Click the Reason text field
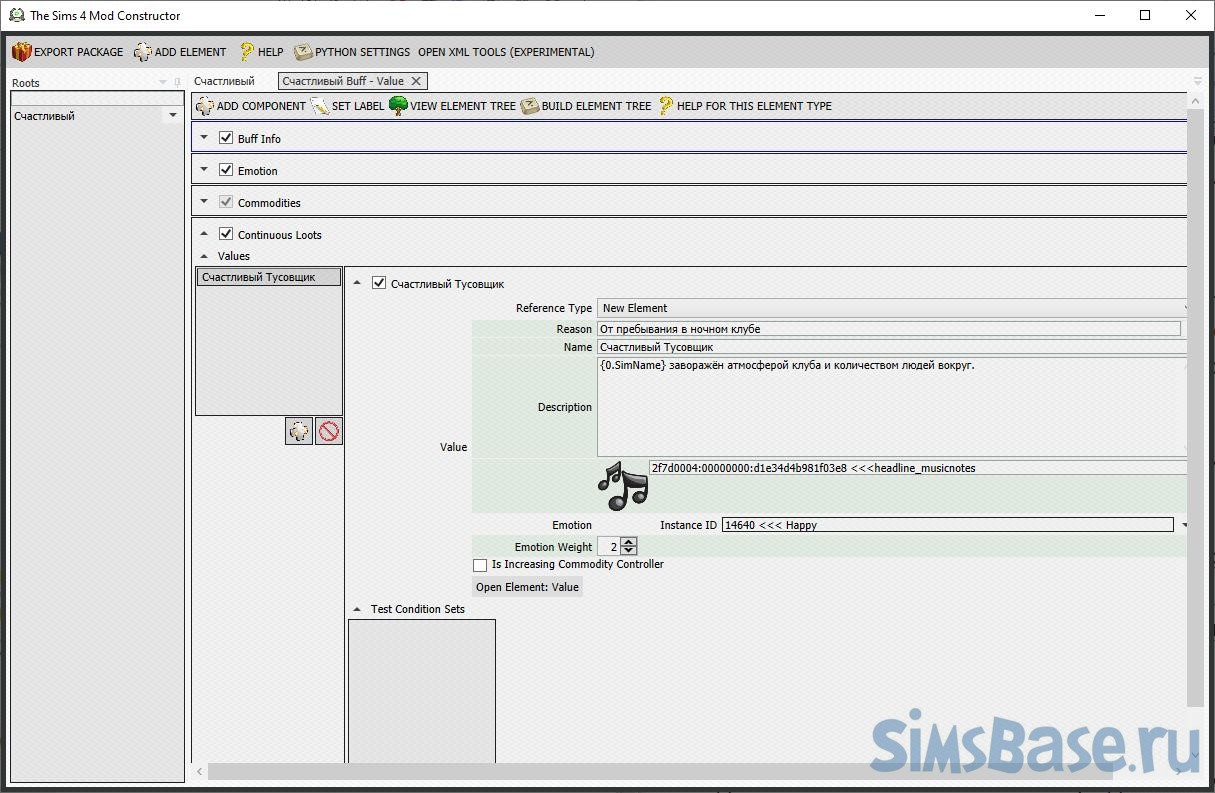The height and width of the screenshot is (793, 1215). tap(888, 329)
